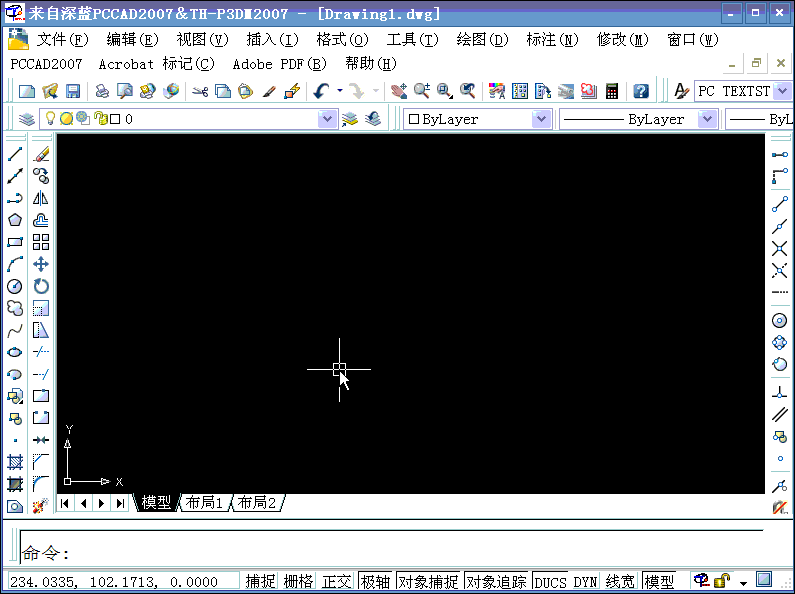Jump to first layout tab arrow

pos(65,503)
